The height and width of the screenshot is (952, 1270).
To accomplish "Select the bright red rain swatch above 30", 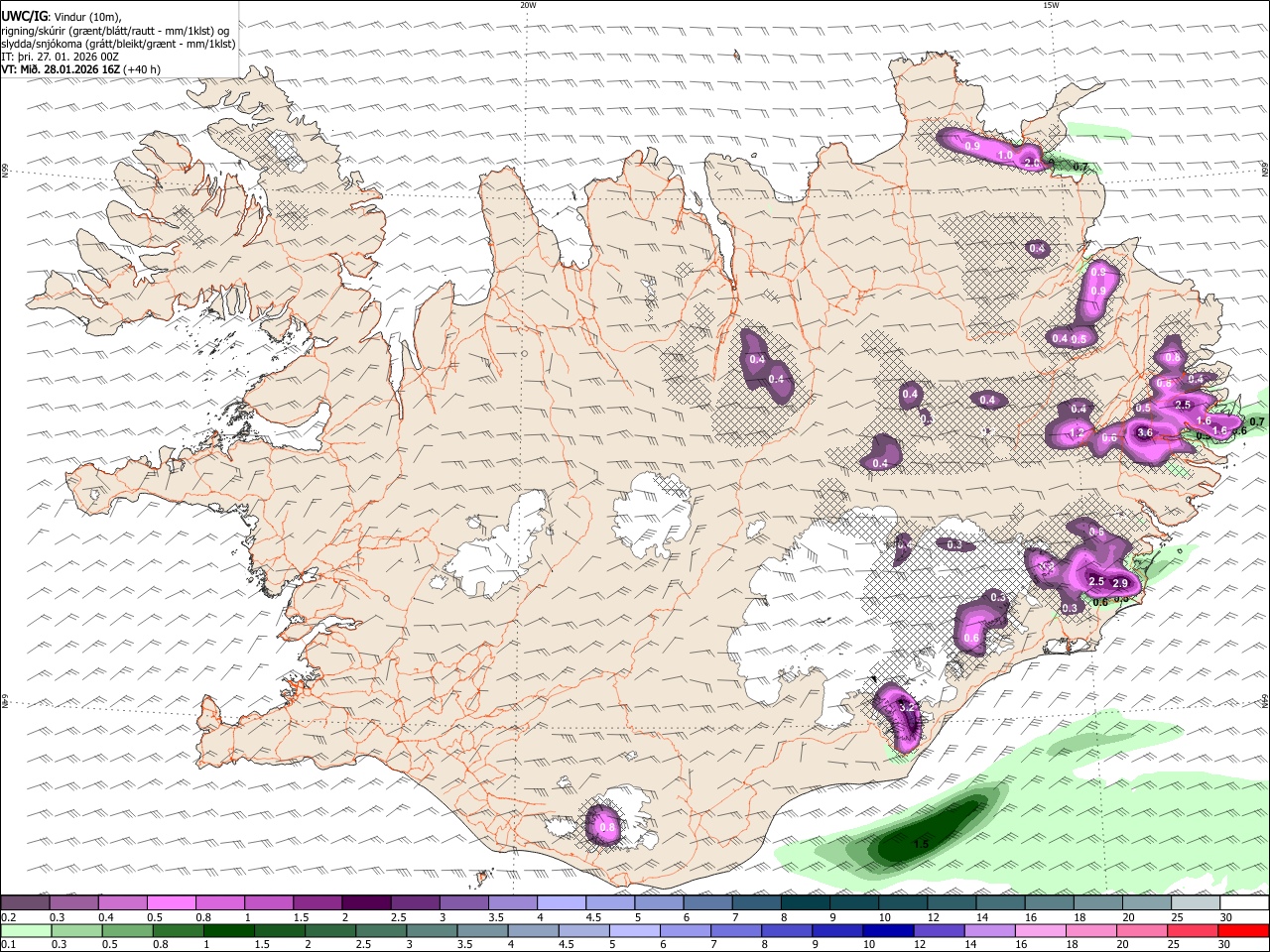I will tap(1245, 930).
